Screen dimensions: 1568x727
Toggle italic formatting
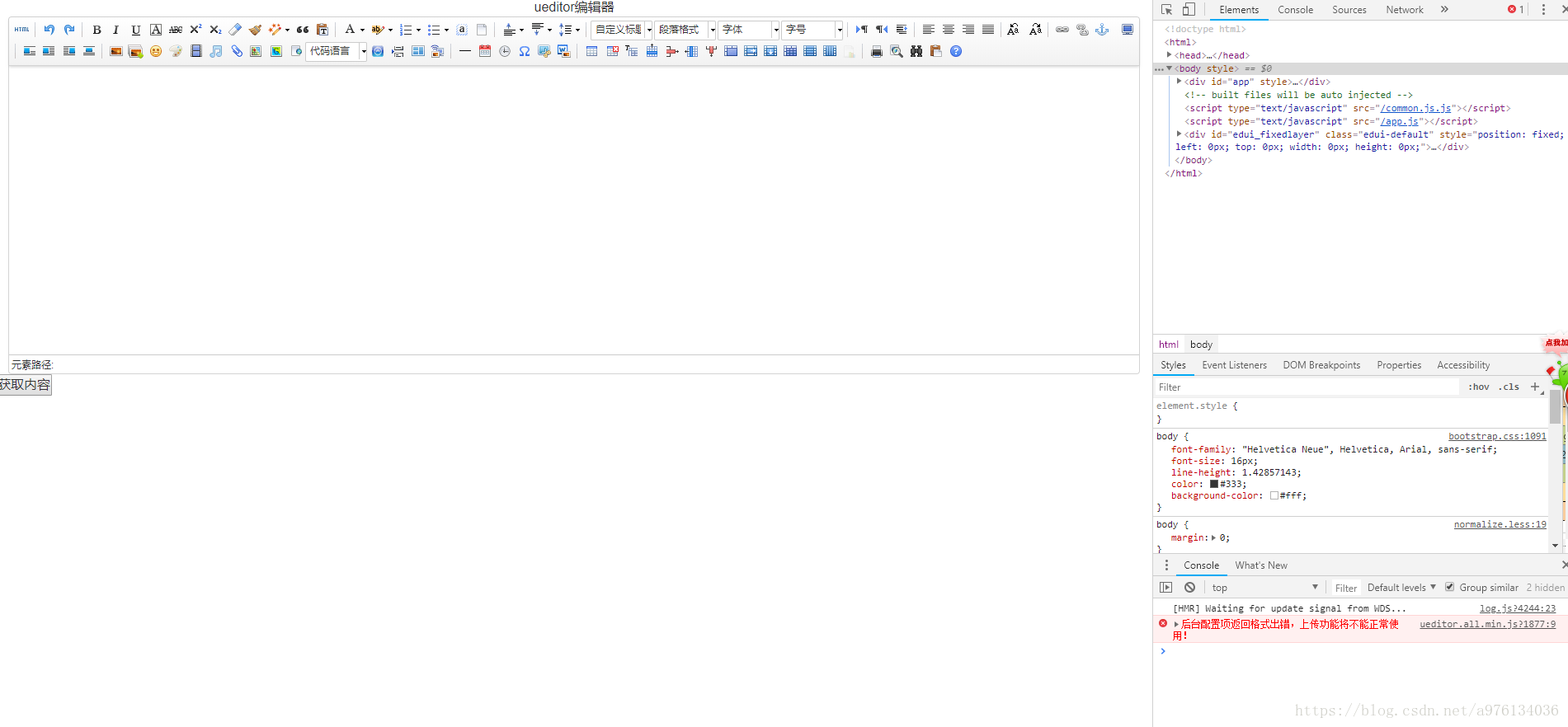click(x=116, y=30)
